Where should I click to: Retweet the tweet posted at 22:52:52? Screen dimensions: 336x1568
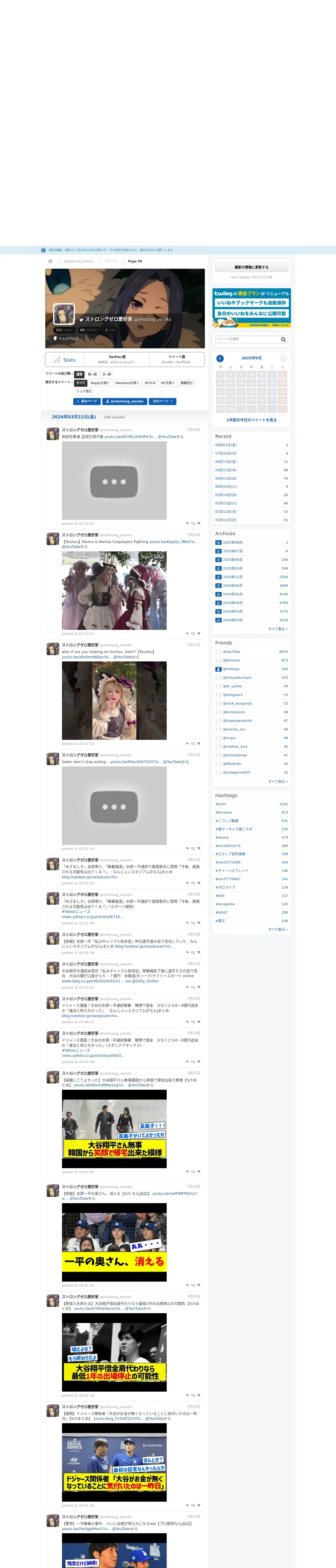click(x=193, y=743)
